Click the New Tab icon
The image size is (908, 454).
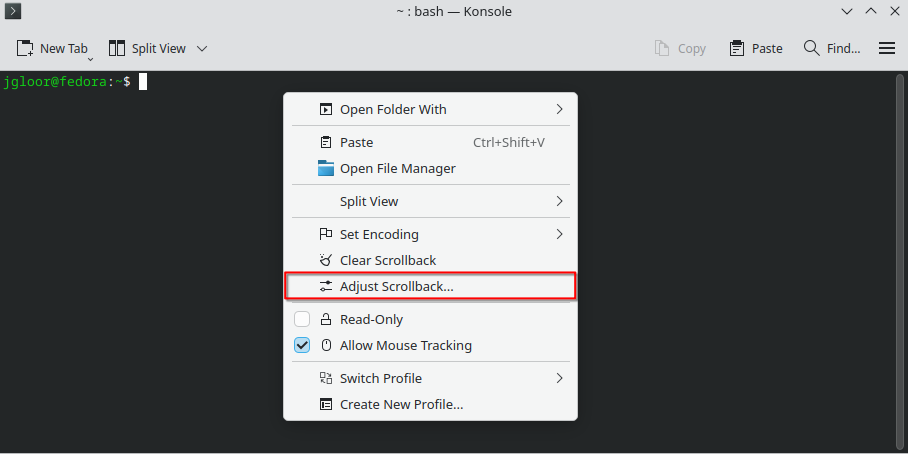click(x=26, y=48)
